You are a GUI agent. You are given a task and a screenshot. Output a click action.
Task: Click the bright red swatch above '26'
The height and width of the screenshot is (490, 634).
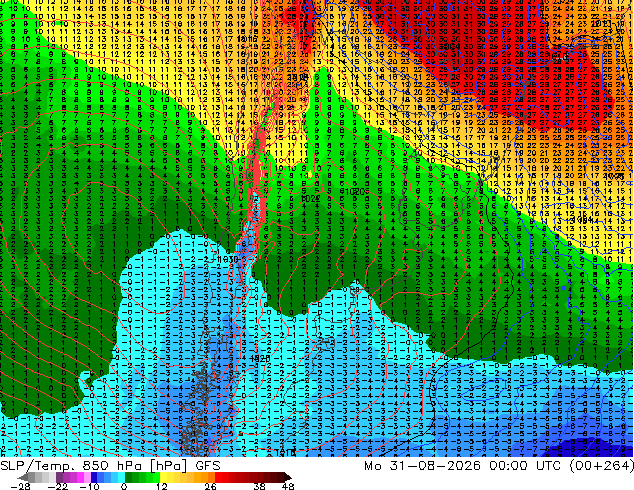tap(218, 477)
